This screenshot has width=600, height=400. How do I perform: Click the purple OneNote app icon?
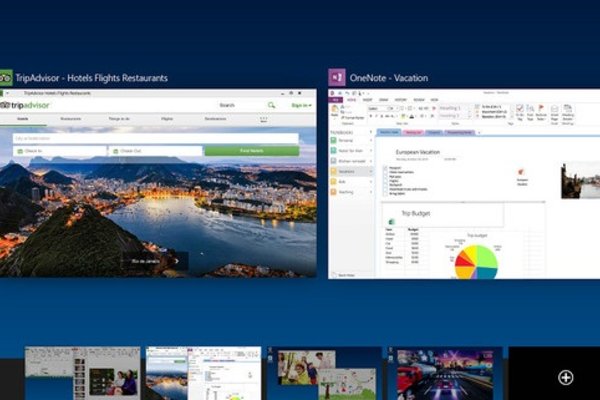[337, 78]
